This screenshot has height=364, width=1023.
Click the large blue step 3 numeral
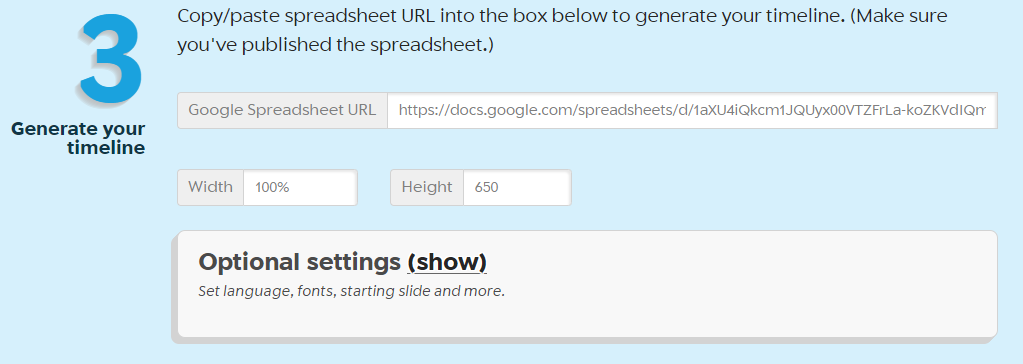(110, 59)
